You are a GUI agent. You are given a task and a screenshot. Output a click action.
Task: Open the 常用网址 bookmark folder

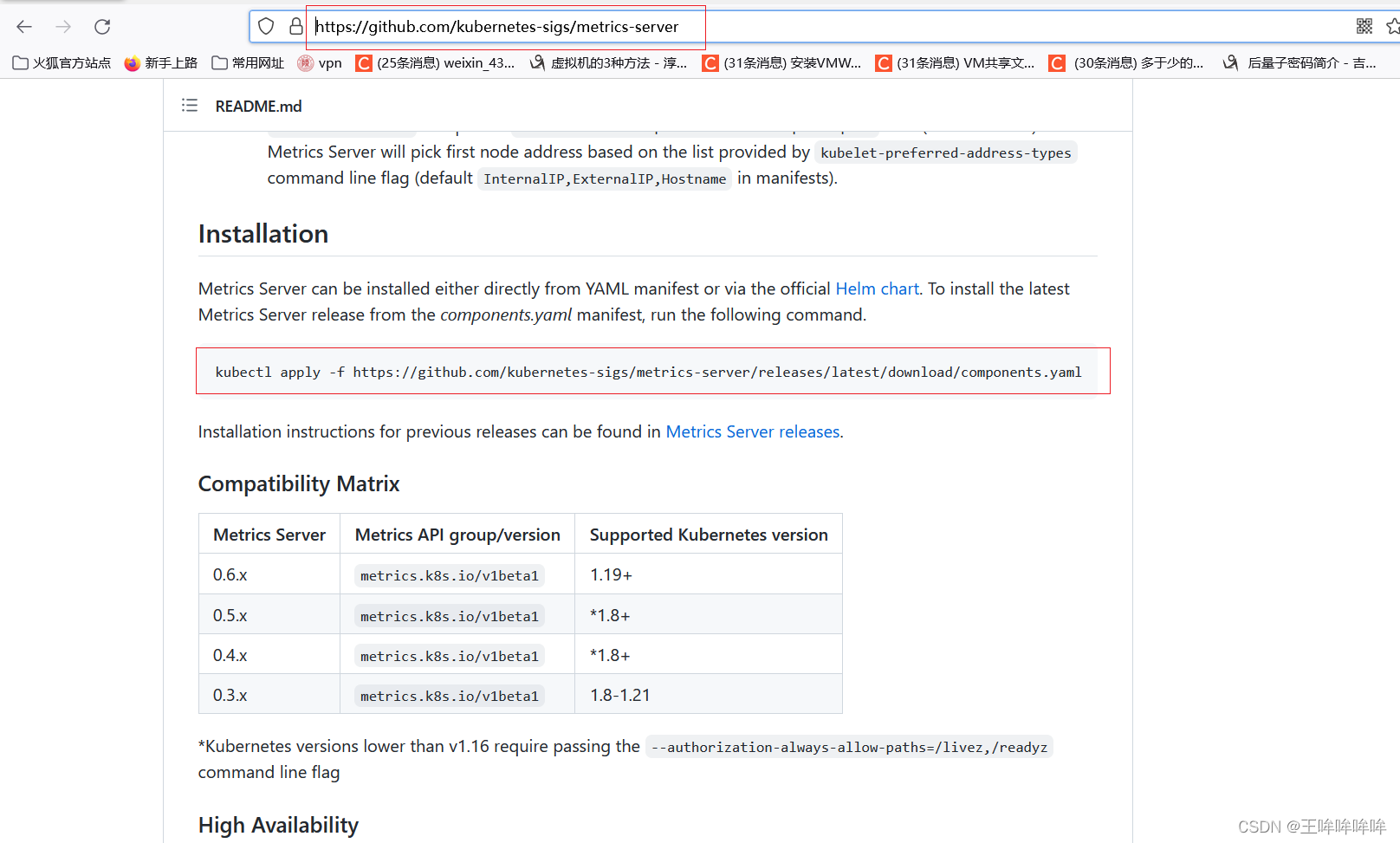pos(248,63)
